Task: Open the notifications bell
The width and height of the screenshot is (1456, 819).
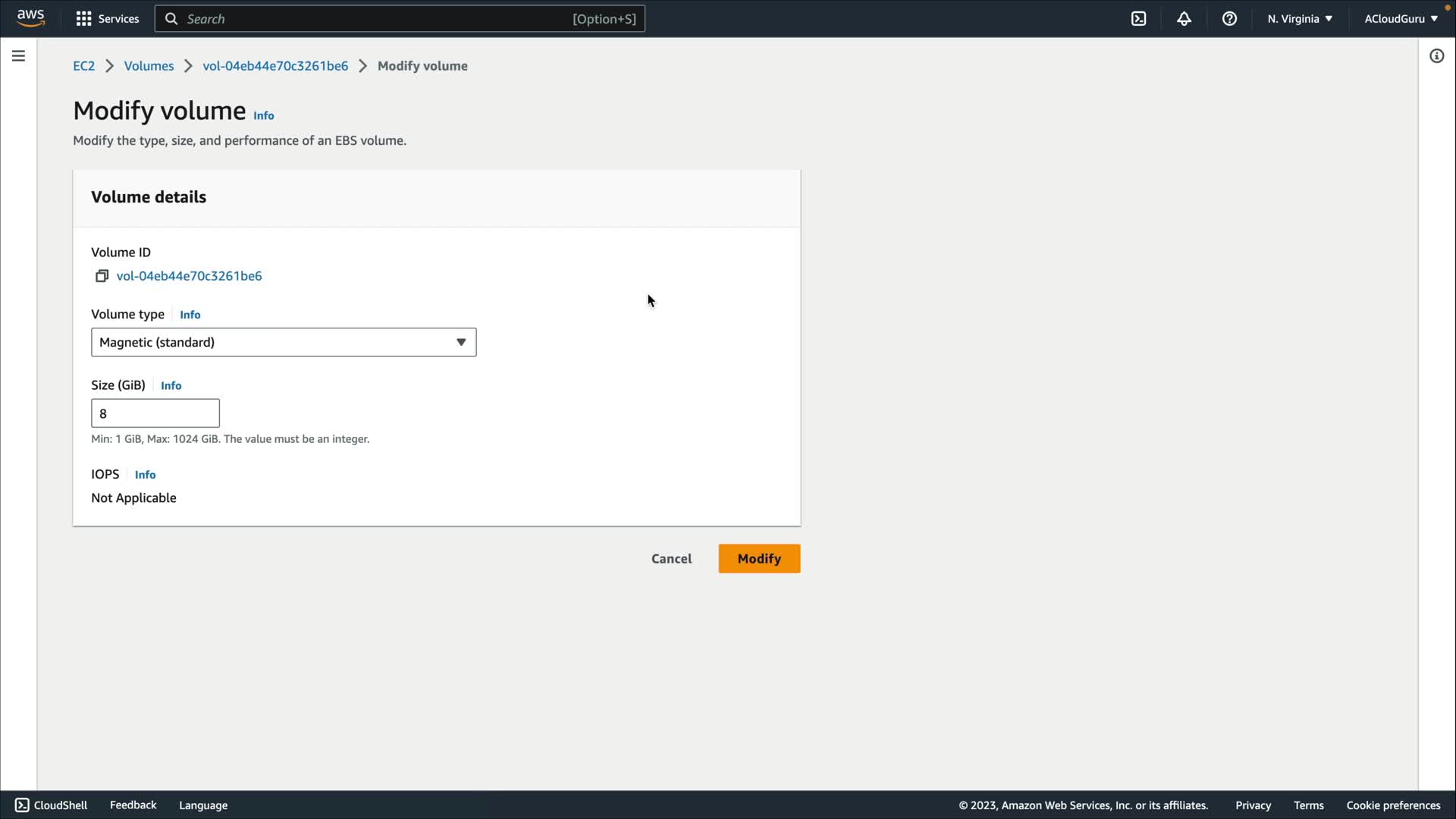Action: pos(1184,19)
